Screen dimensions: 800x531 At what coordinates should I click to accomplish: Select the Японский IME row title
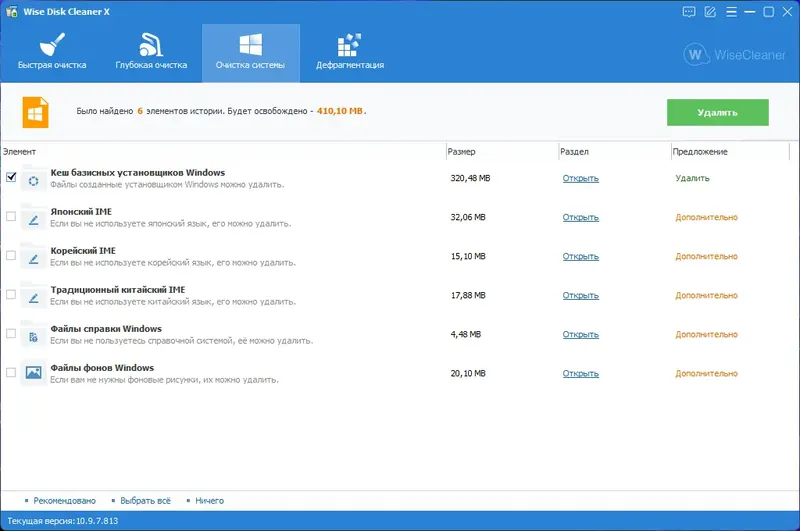coord(81,212)
